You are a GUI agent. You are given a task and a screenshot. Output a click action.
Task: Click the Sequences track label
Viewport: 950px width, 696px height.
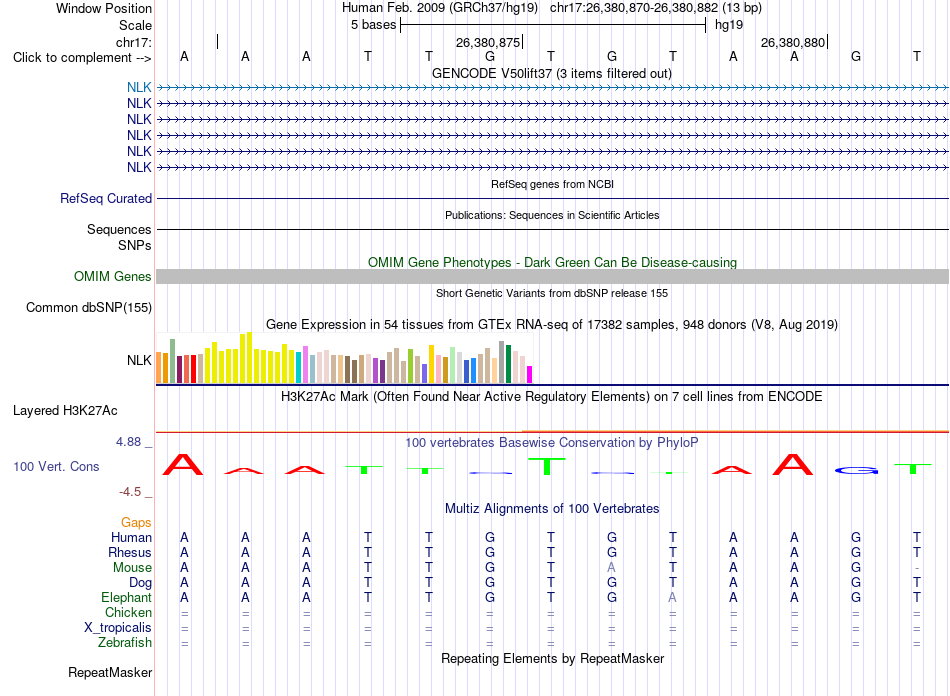tap(119, 230)
